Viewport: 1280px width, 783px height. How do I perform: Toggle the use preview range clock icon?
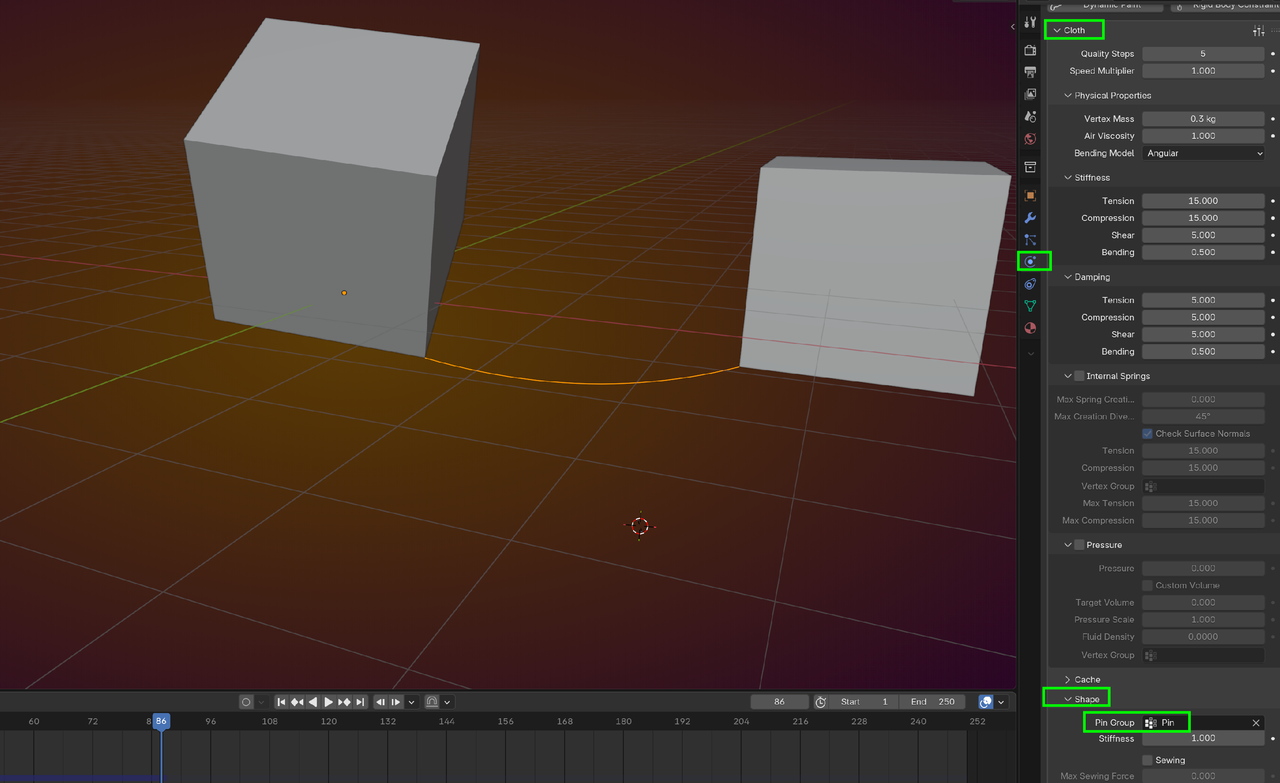point(820,702)
